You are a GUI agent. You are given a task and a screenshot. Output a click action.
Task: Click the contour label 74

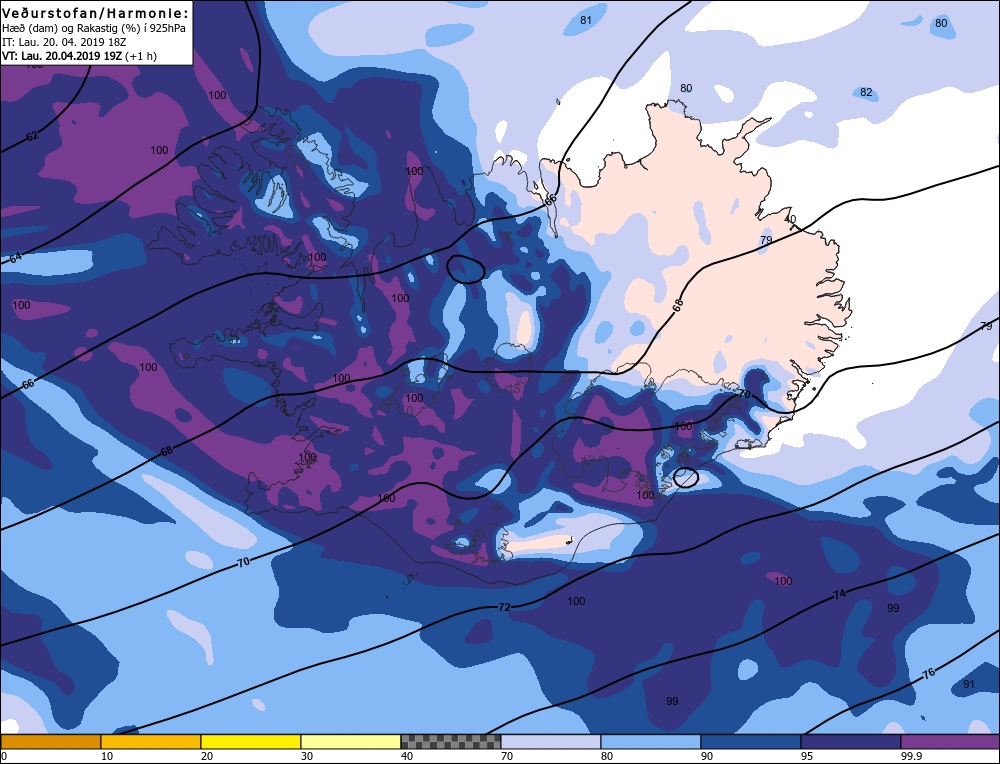pyautogui.click(x=839, y=594)
